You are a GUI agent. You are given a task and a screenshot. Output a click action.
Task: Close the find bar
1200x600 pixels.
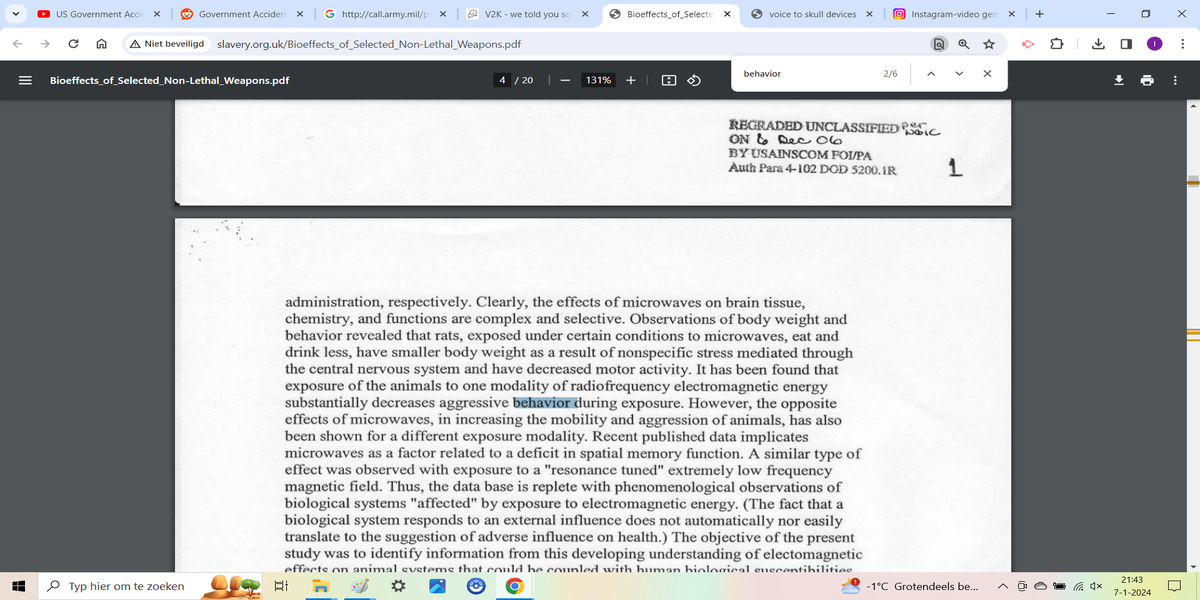click(986, 73)
